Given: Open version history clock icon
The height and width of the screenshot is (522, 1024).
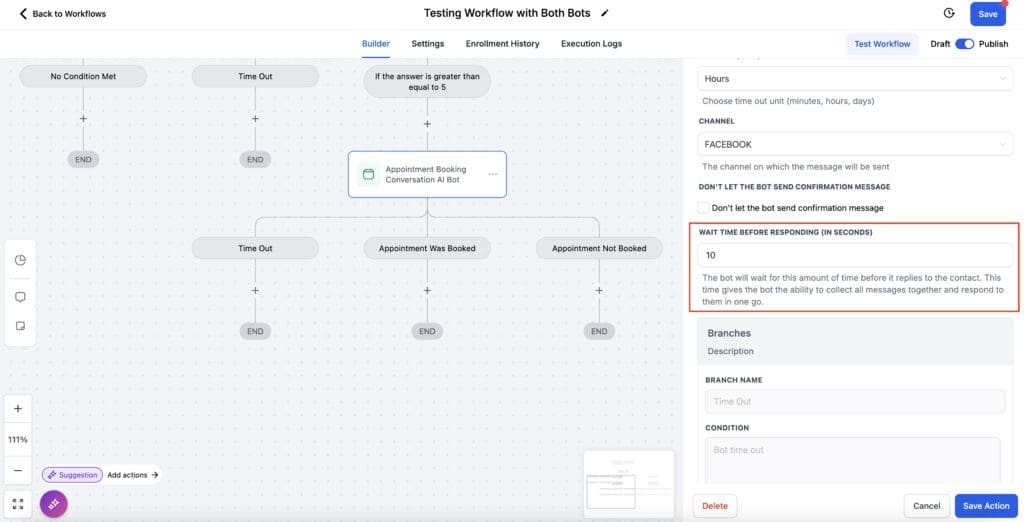Looking at the screenshot, I should (948, 14).
